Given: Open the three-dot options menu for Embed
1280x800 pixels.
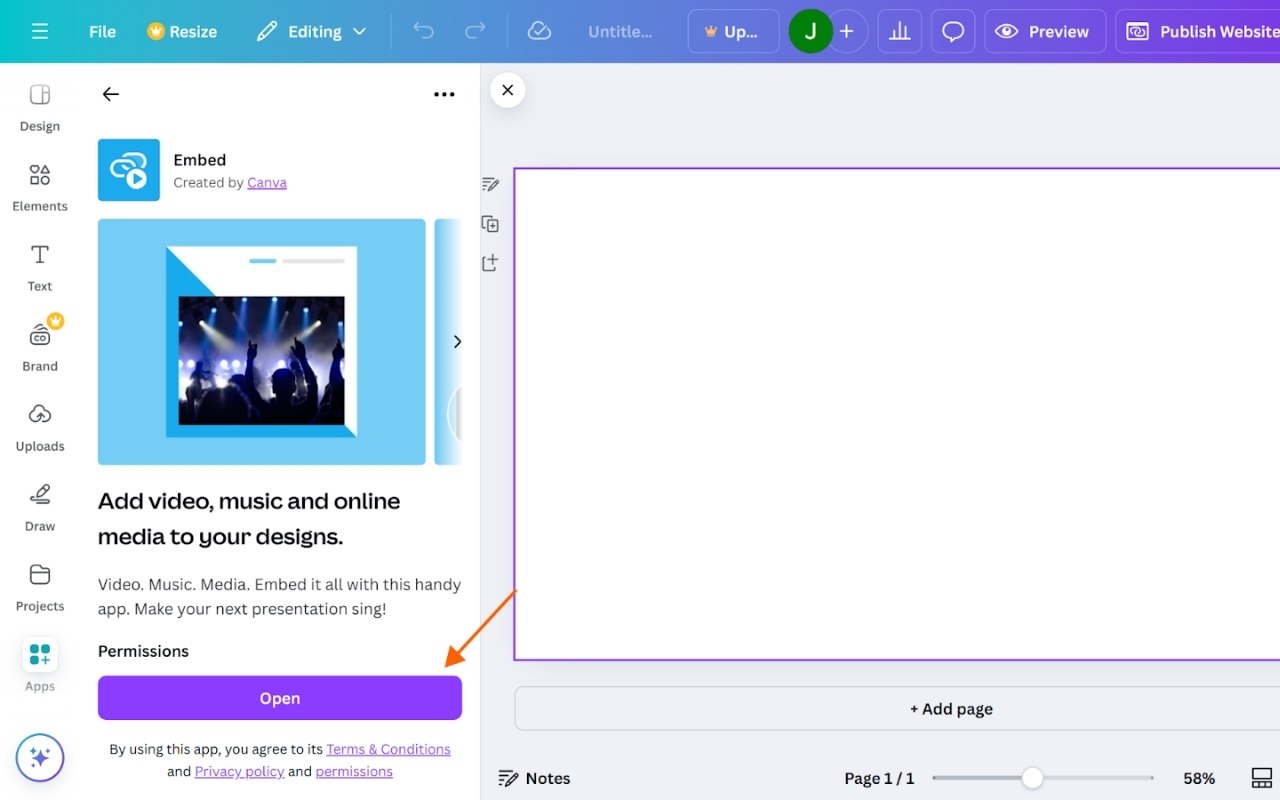Looking at the screenshot, I should pyautogui.click(x=444, y=94).
